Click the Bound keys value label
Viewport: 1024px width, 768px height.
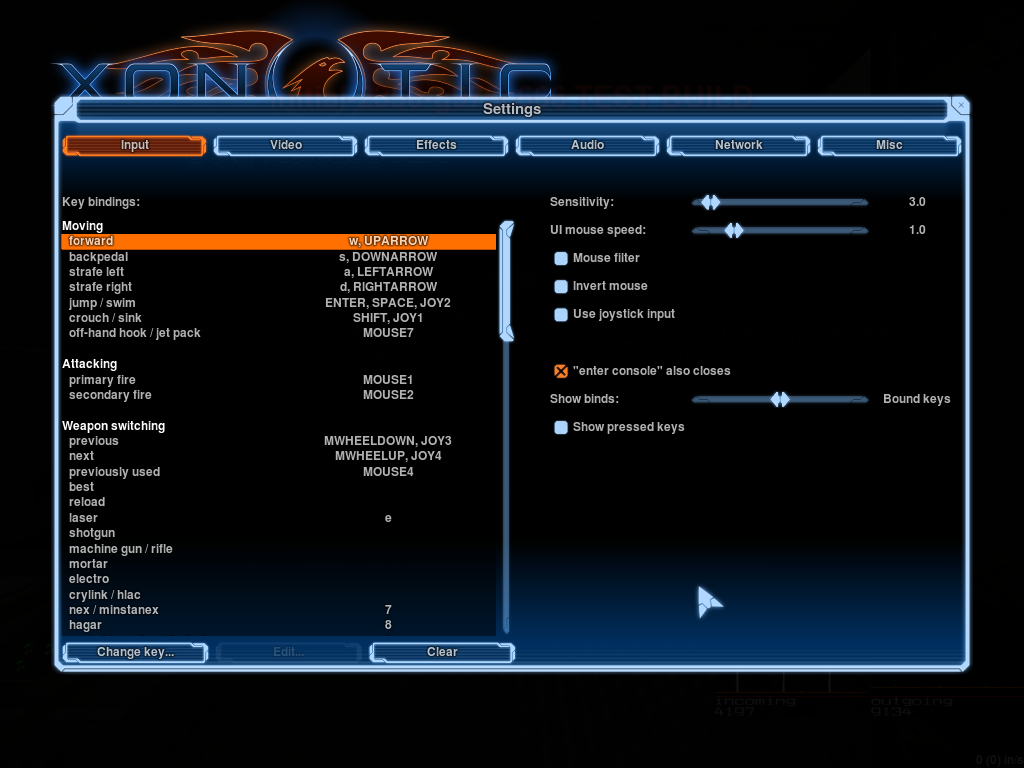click(x=916, y=399)
